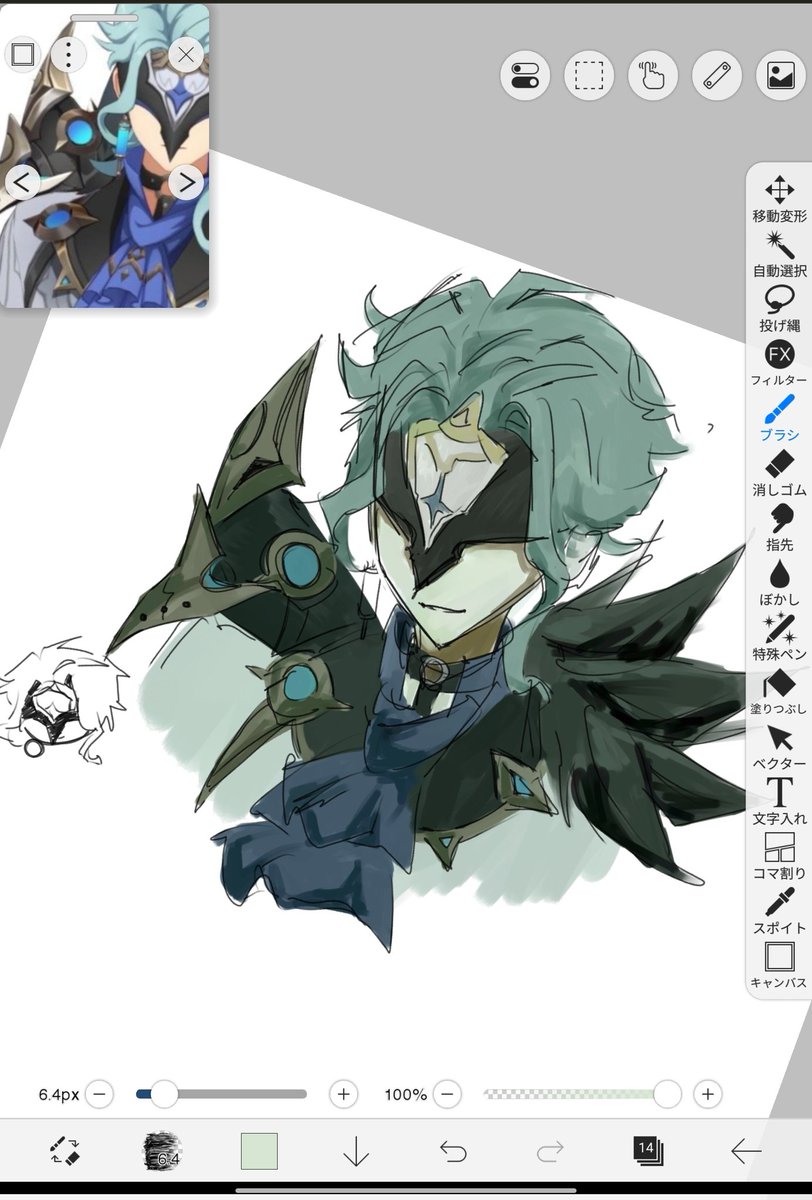Image resolution: width=812 pixels, height=1200 pixels.
Task: Show next reference image
Action: coord(185,182)
